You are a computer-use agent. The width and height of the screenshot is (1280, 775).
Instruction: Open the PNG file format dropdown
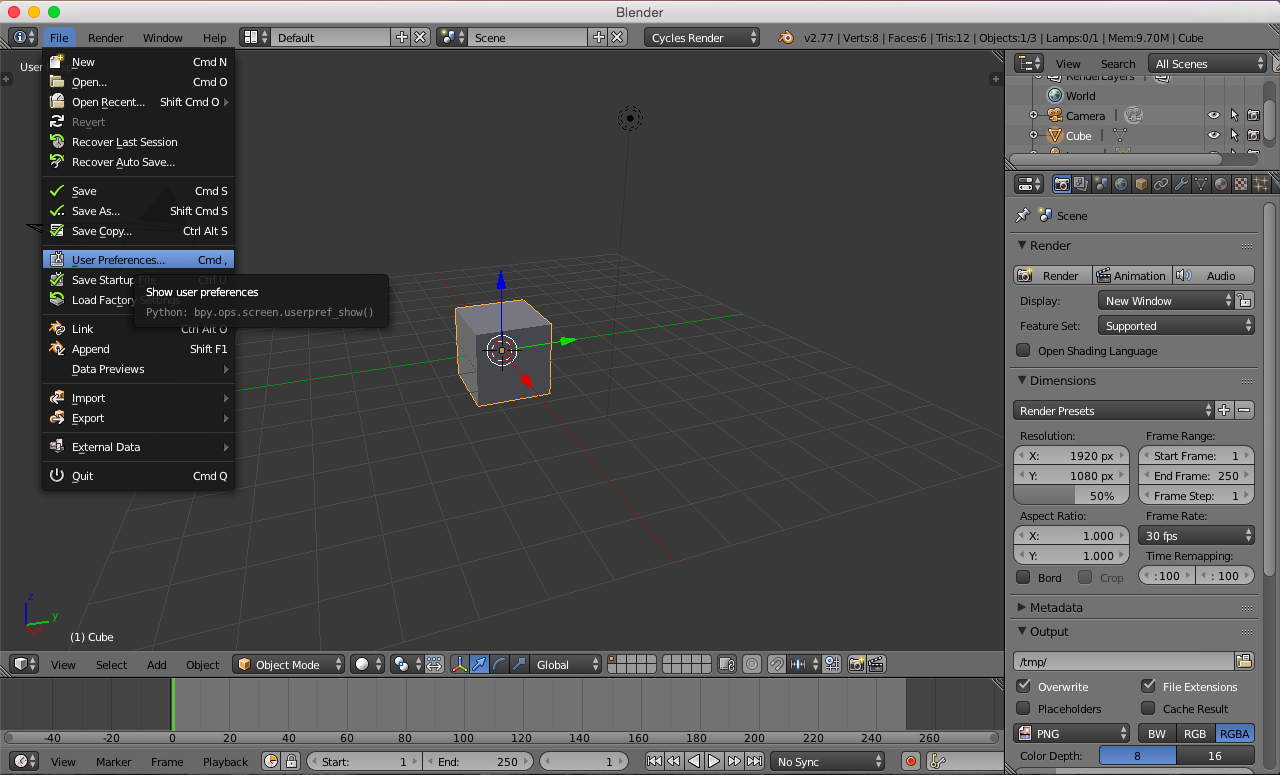[1072, 733]
